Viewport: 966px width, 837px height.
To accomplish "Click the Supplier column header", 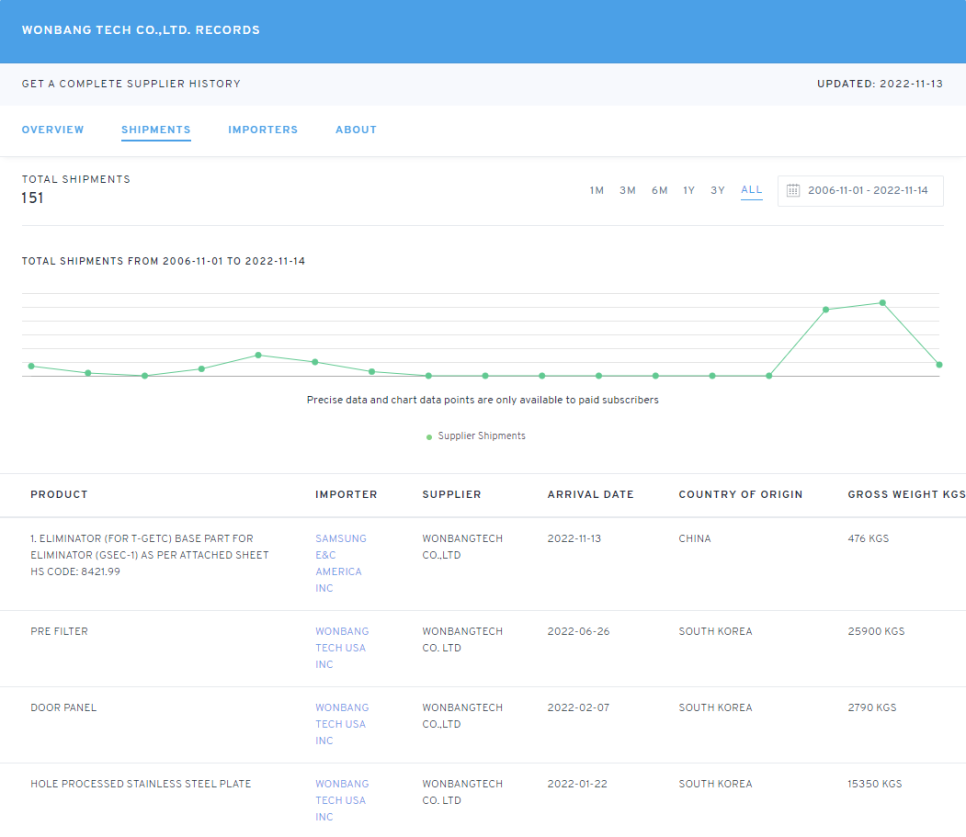I will click(452, 495).
